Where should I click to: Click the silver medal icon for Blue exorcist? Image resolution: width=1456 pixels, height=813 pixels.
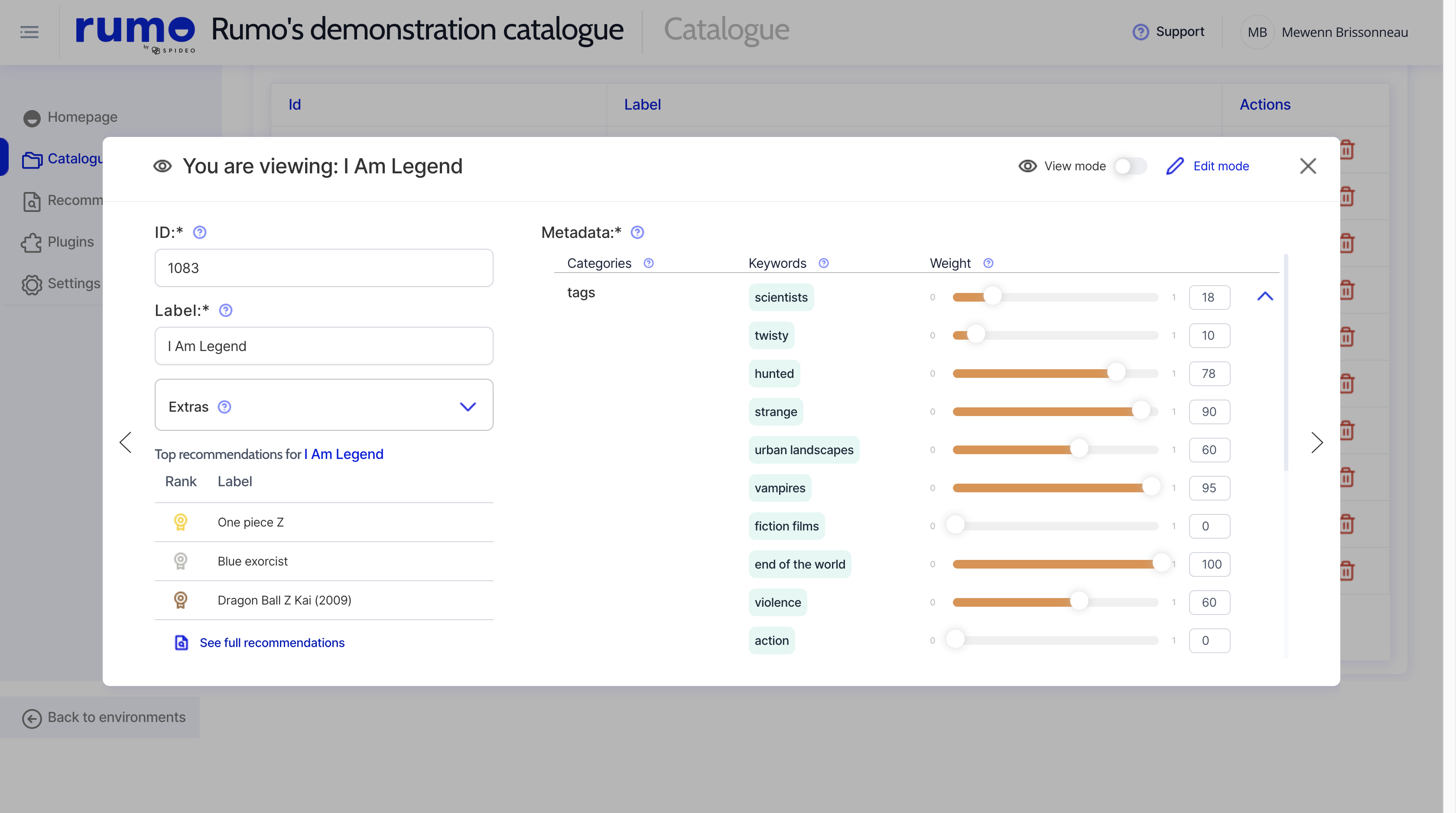tap(180, 561)
